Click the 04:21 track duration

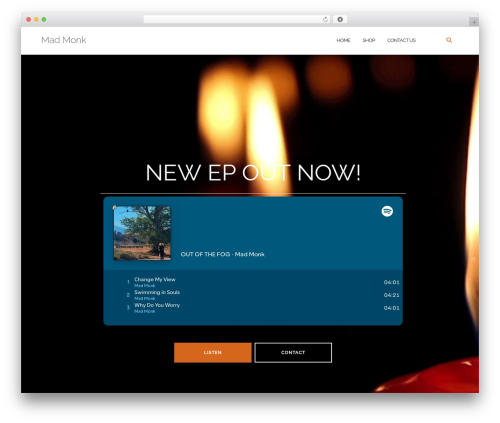(391, 295)
